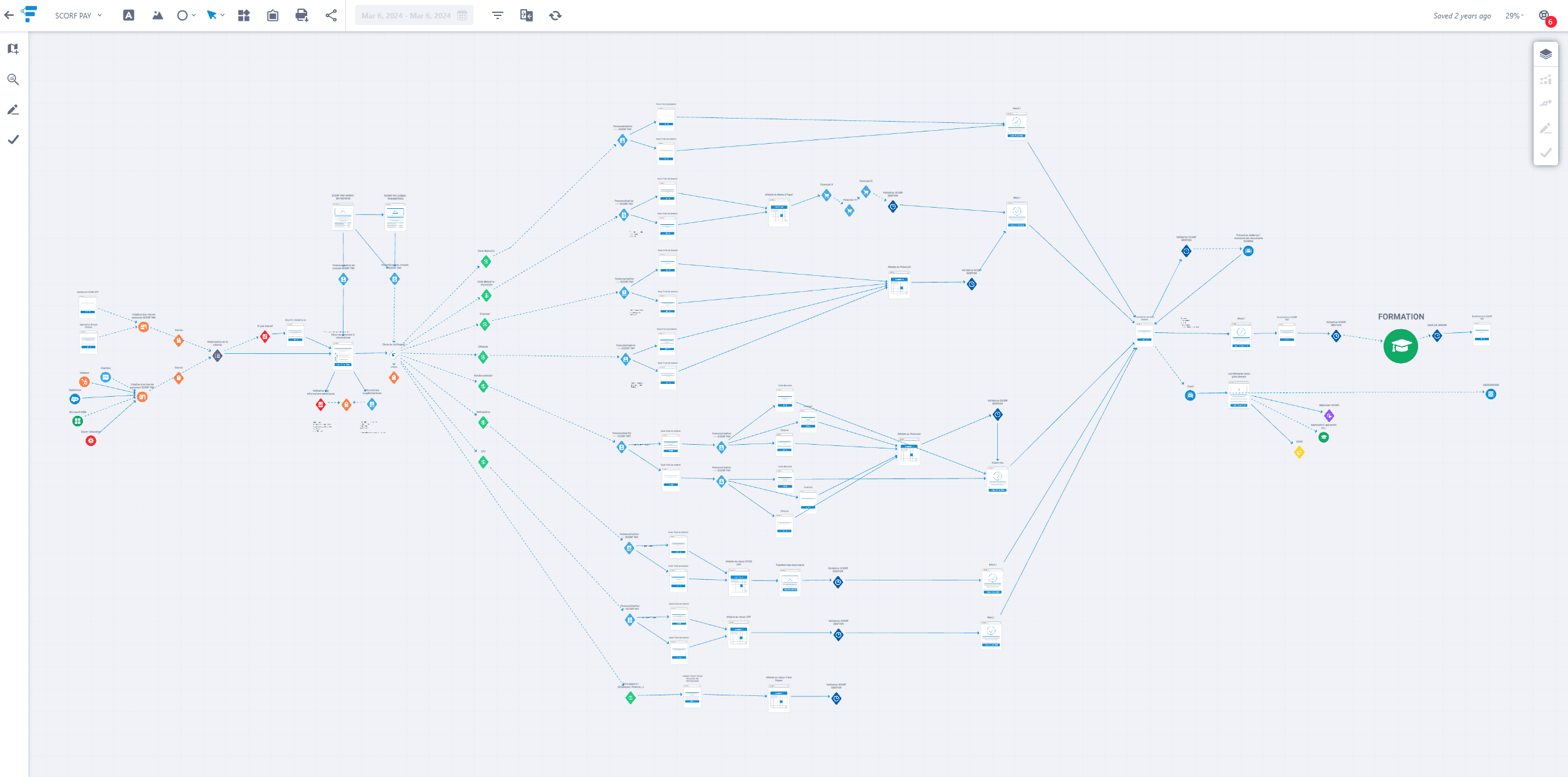Click the green FORMATION graduation cap node

[1400, 346]
